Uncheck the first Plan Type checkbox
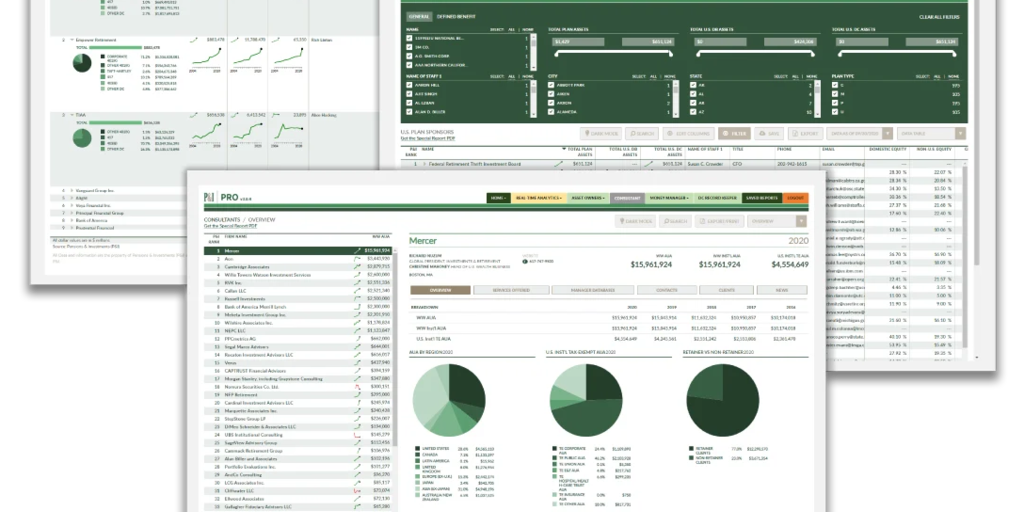The height and width of the screenshot is (512, 1024). click(x=835, y=85)
